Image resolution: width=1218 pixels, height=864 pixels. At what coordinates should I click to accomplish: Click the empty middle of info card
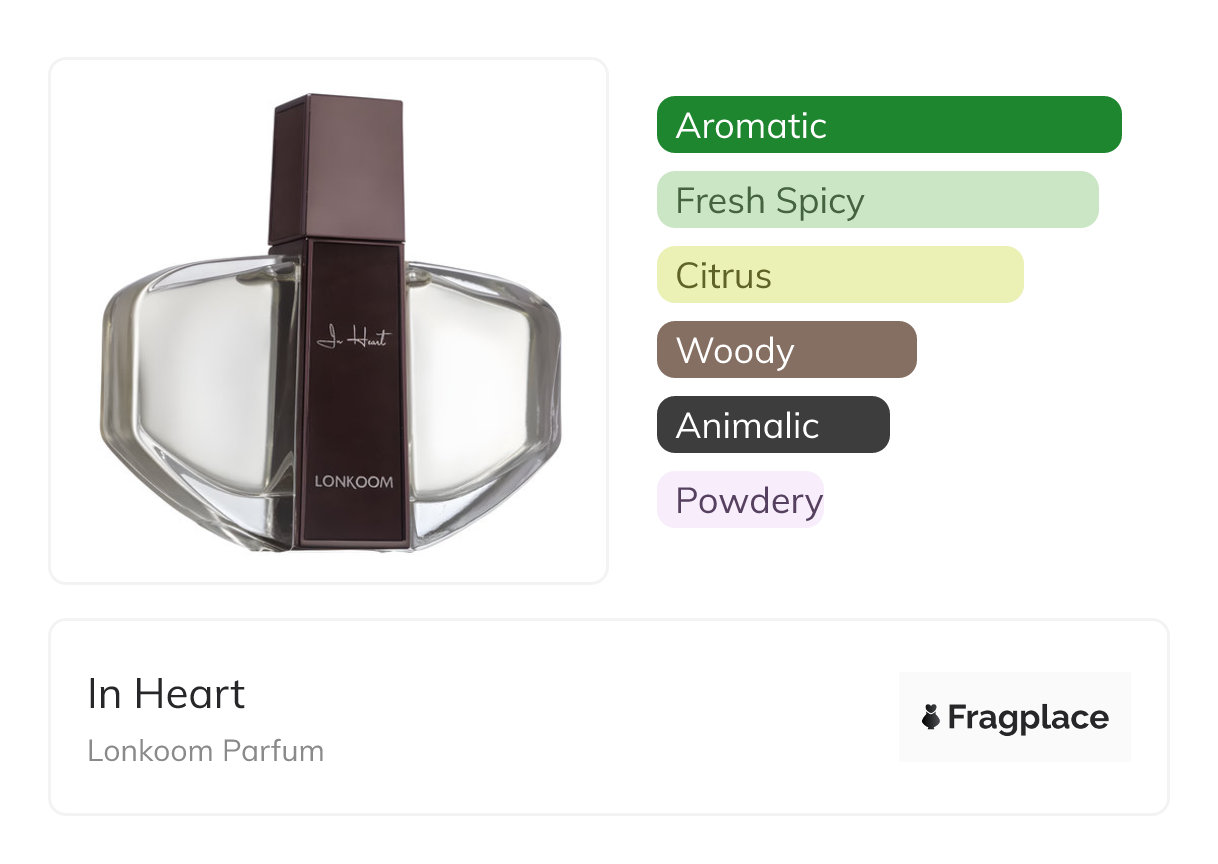[x=600, y=717]
